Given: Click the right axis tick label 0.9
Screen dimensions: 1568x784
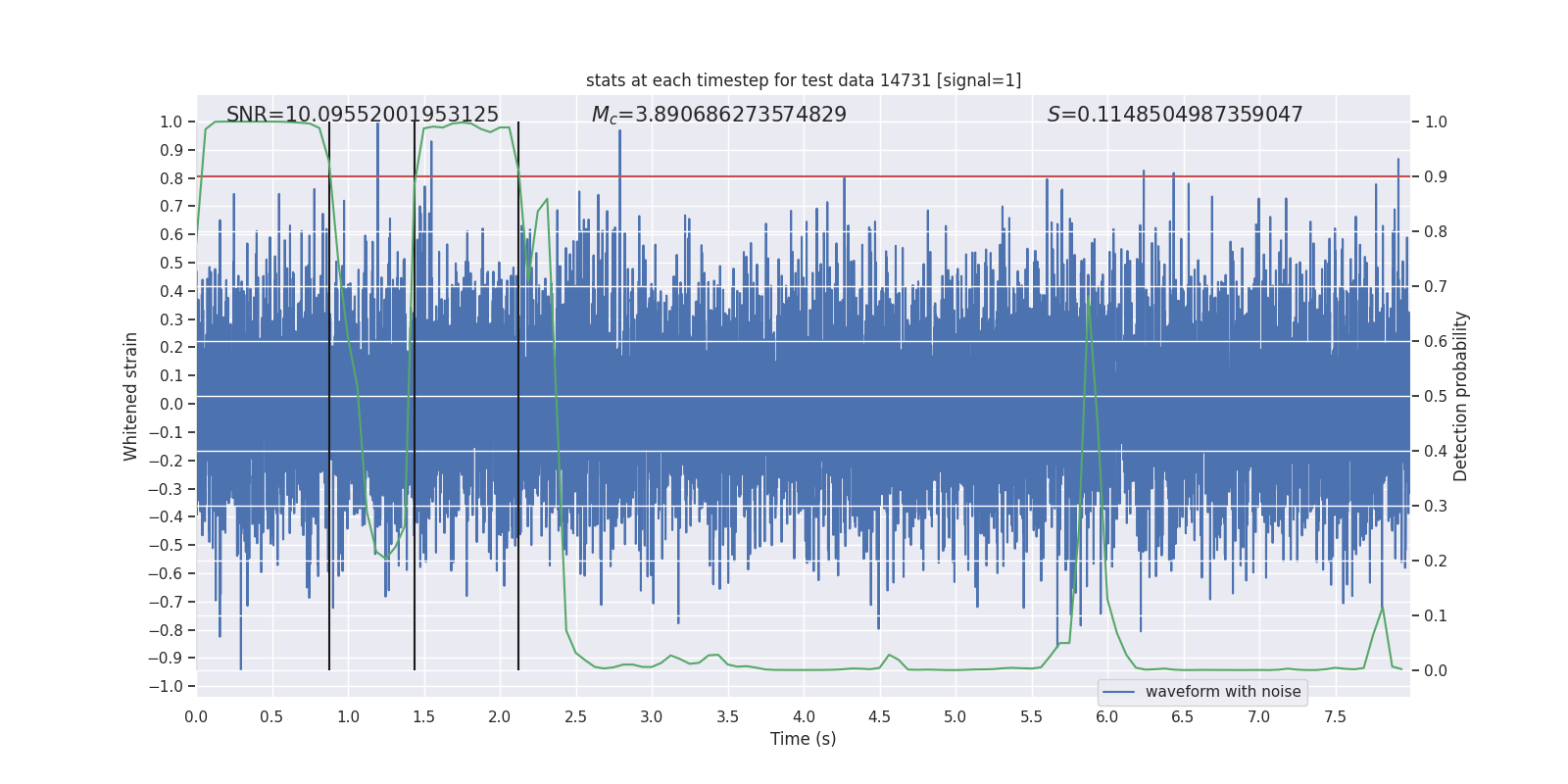Looking at the screenshot, I should pyautogui.click(x=1436, y=176).
